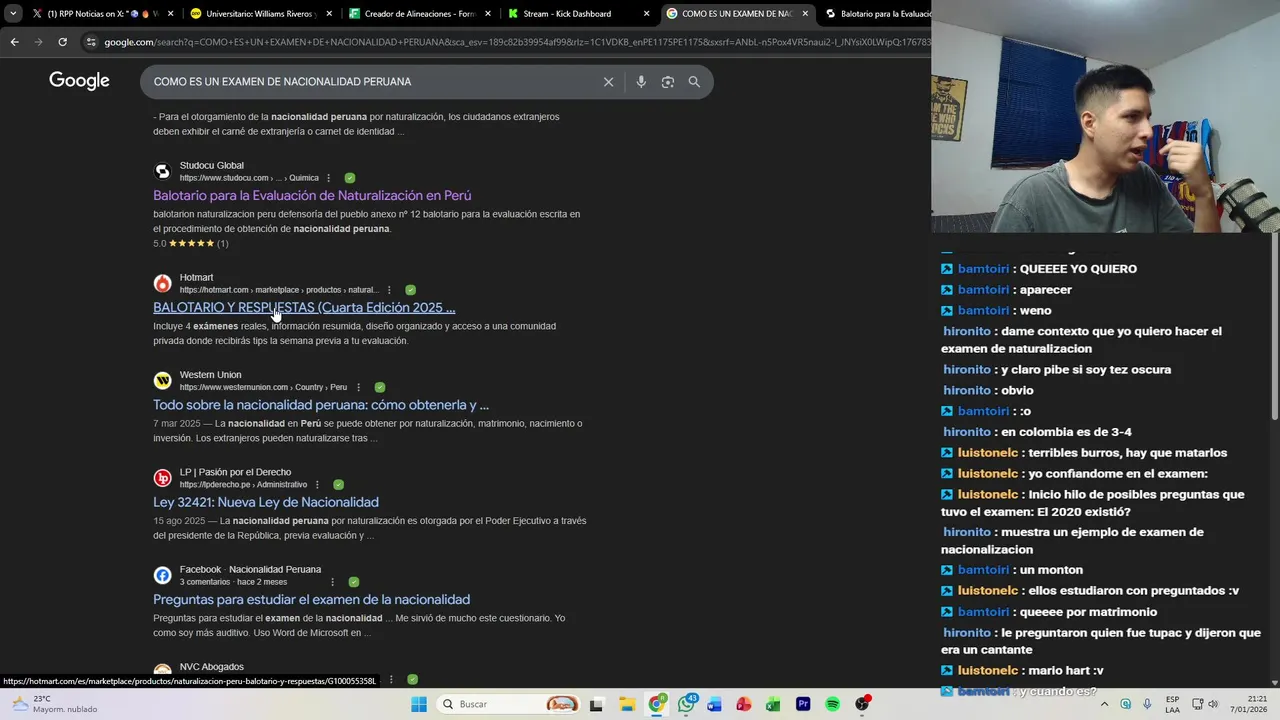Go back to previous page in Chrome
1280x720 pixels.
14,42
